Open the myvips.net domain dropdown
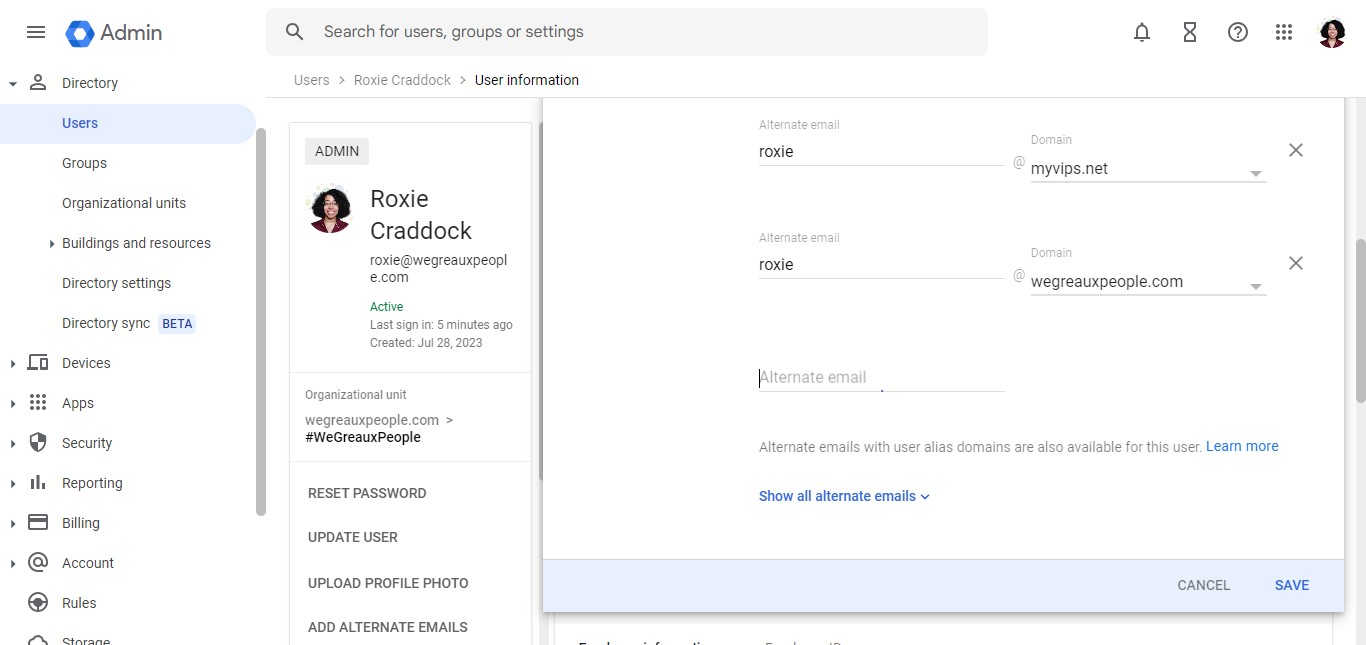 1148,170
